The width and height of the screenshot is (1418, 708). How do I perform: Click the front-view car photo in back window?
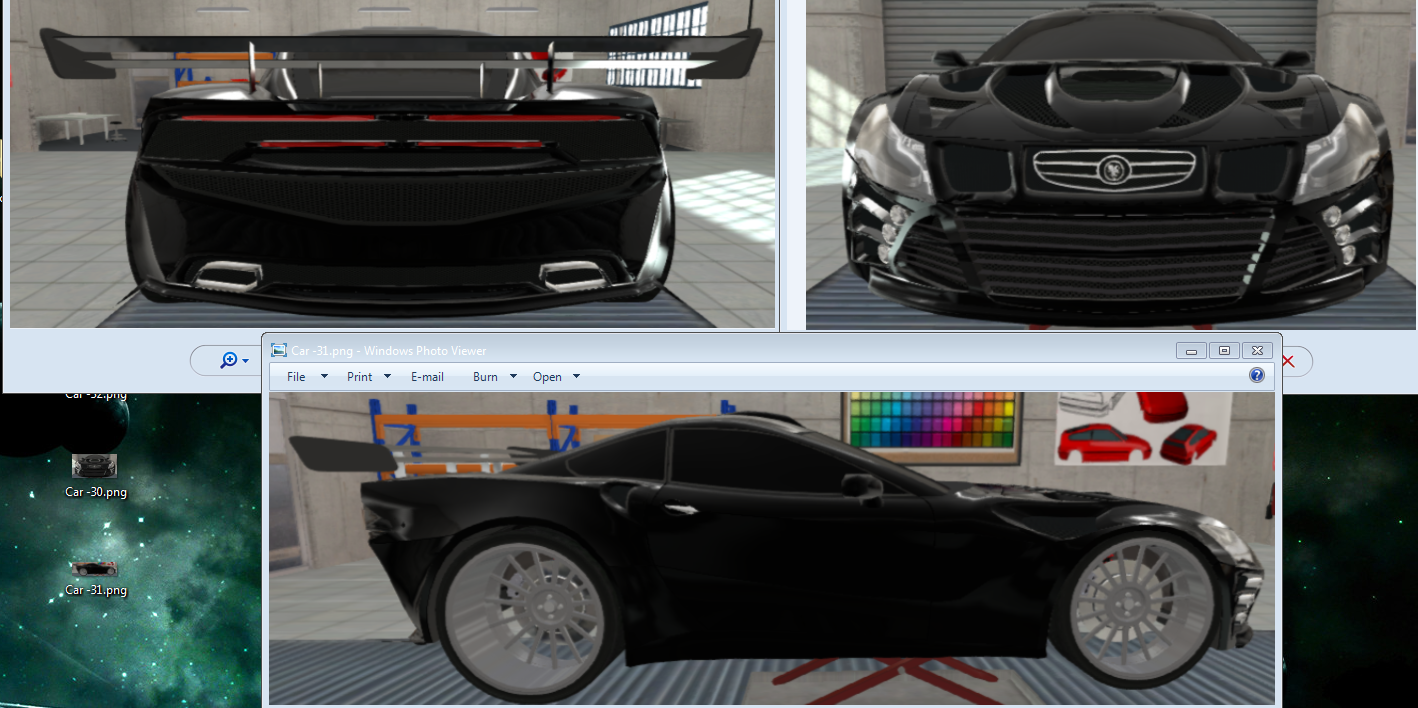[x=1111, y=165]
